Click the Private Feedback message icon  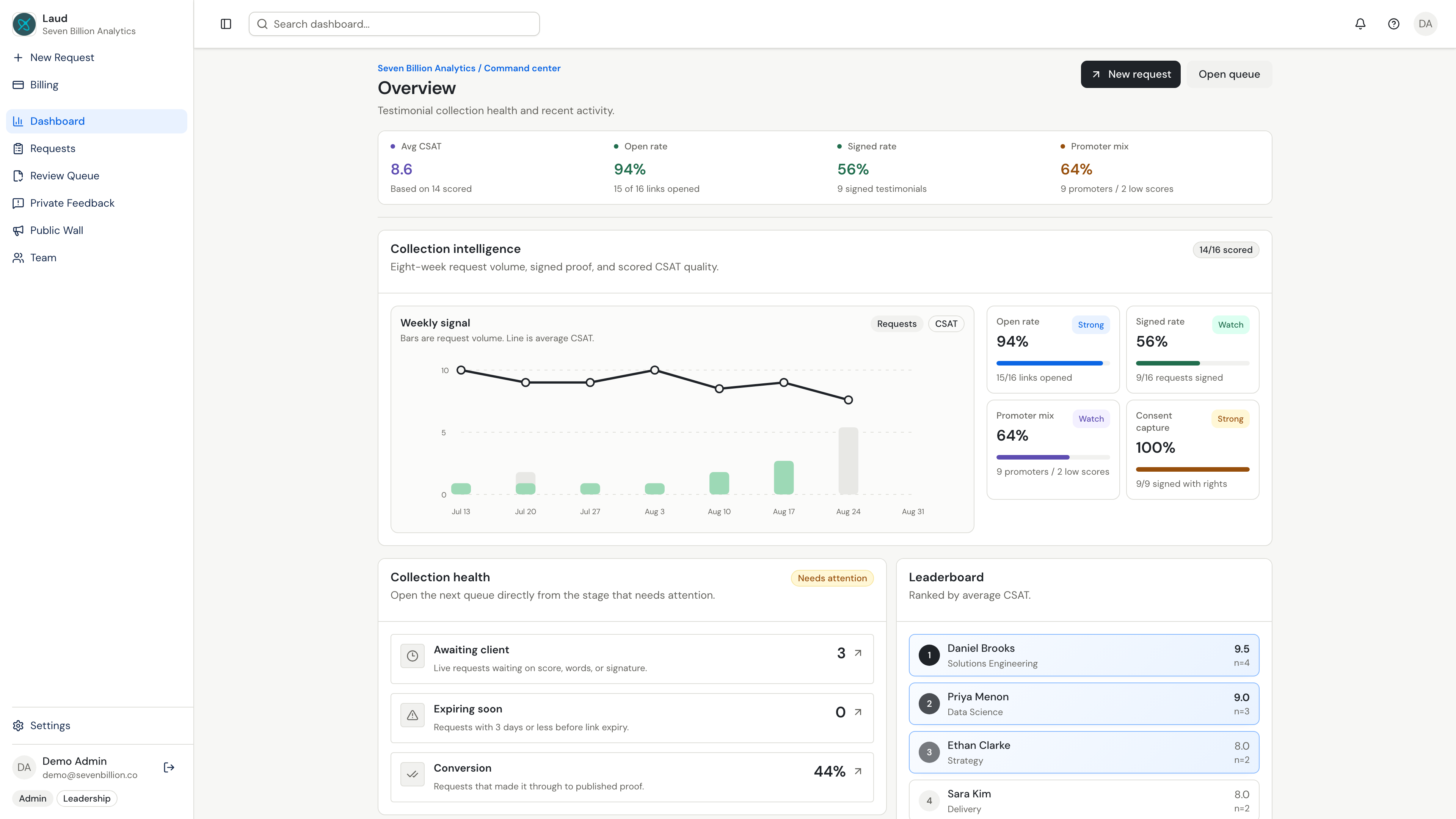[x=18, y=203]
